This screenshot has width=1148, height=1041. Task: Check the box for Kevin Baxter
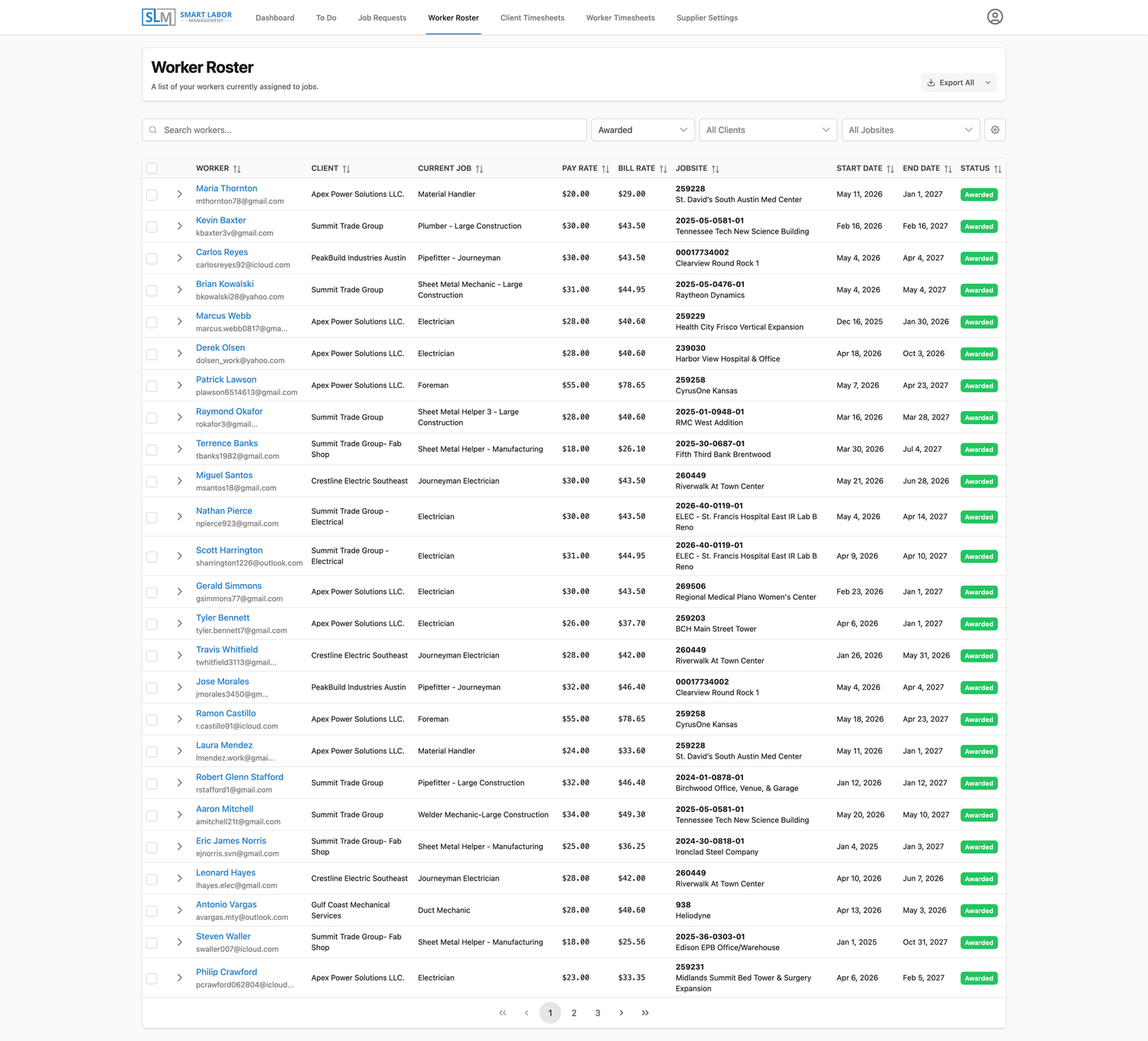coord(152,227)
